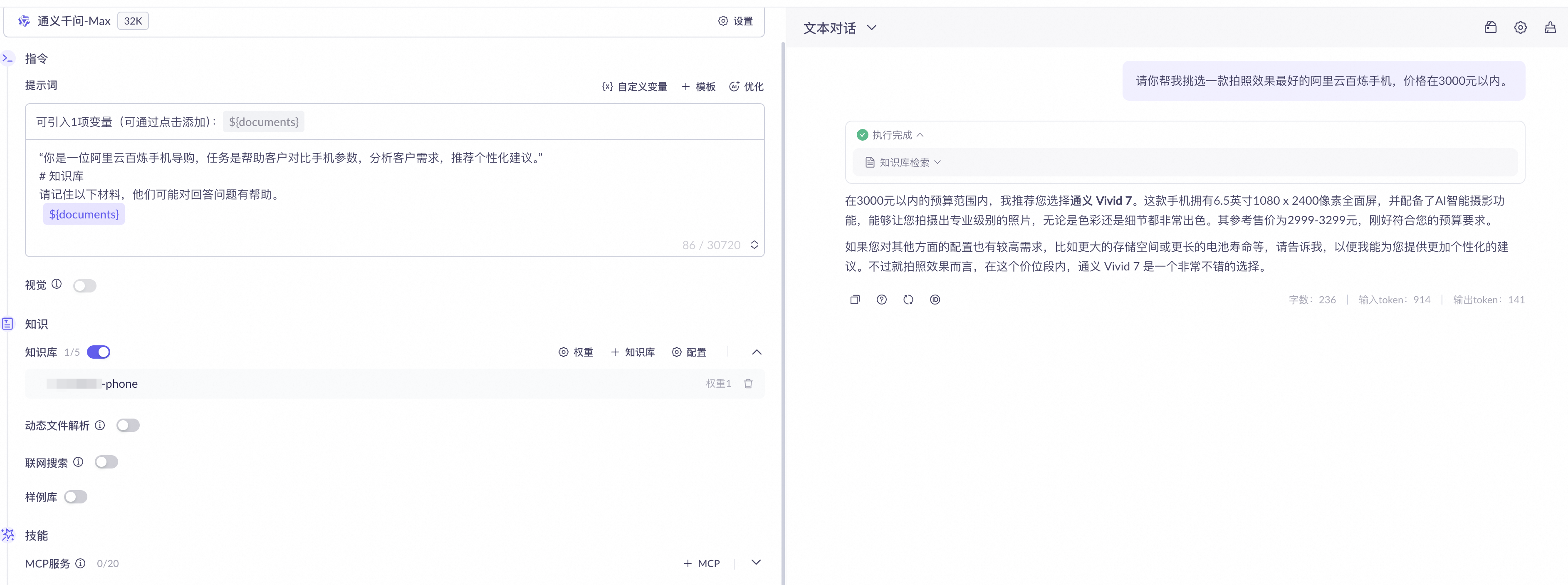
Task: Select the -phone knowledge base row
Action: (394, 384)
